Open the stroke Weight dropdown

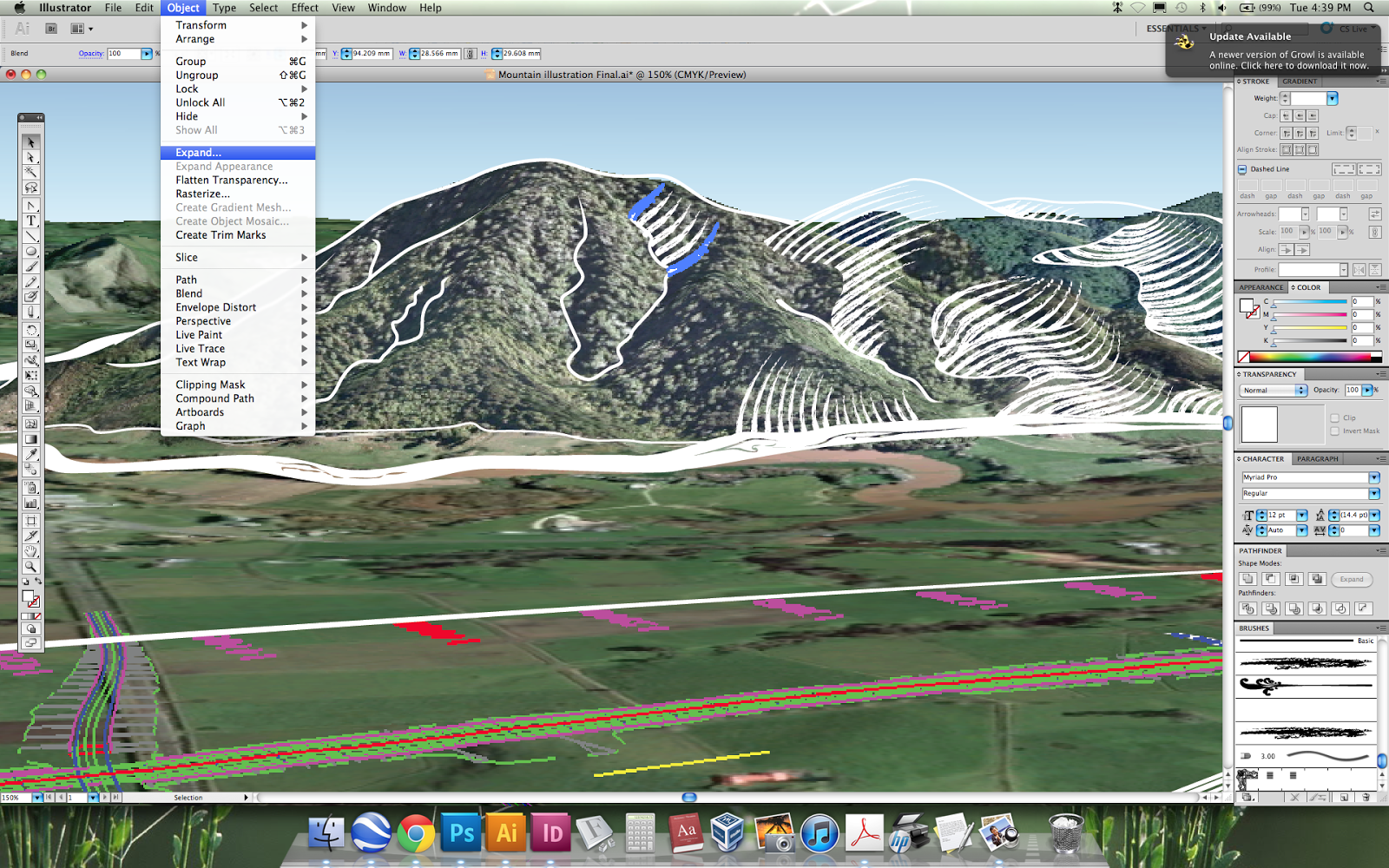[x=1332, y=99]
